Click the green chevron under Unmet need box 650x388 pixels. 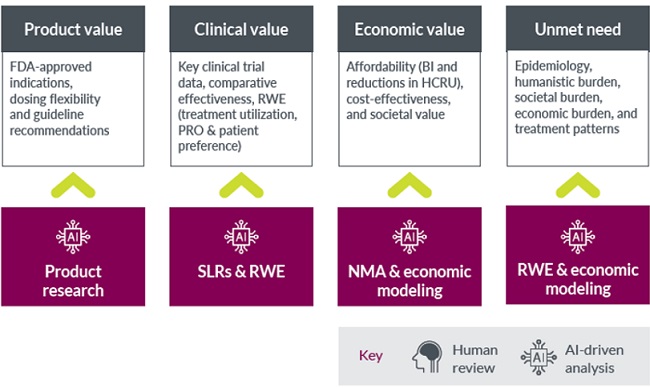click(x=578, y=185)
